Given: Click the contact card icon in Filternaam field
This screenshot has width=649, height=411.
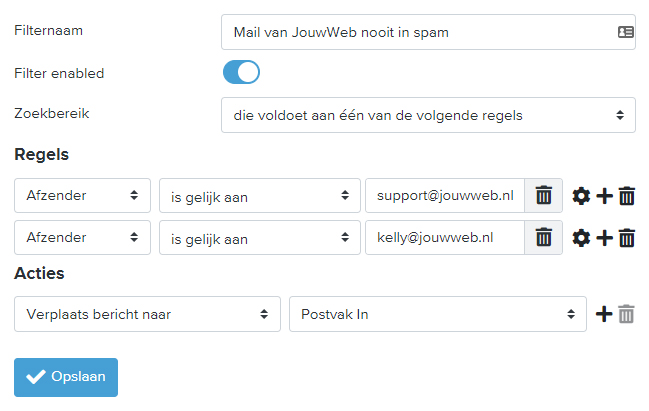Looking at the screenshot, I should [625, 32].
